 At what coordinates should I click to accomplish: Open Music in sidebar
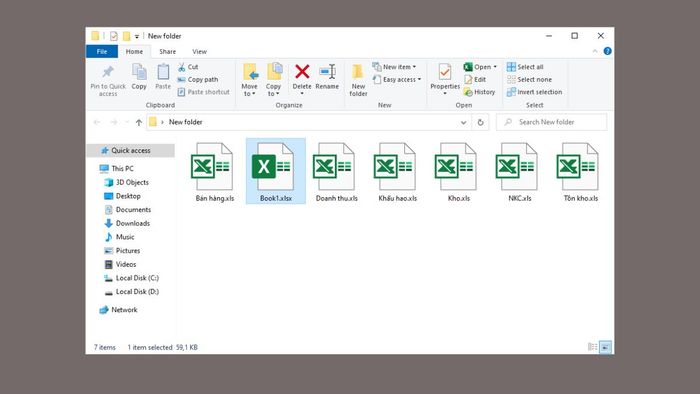click(119, 237)
